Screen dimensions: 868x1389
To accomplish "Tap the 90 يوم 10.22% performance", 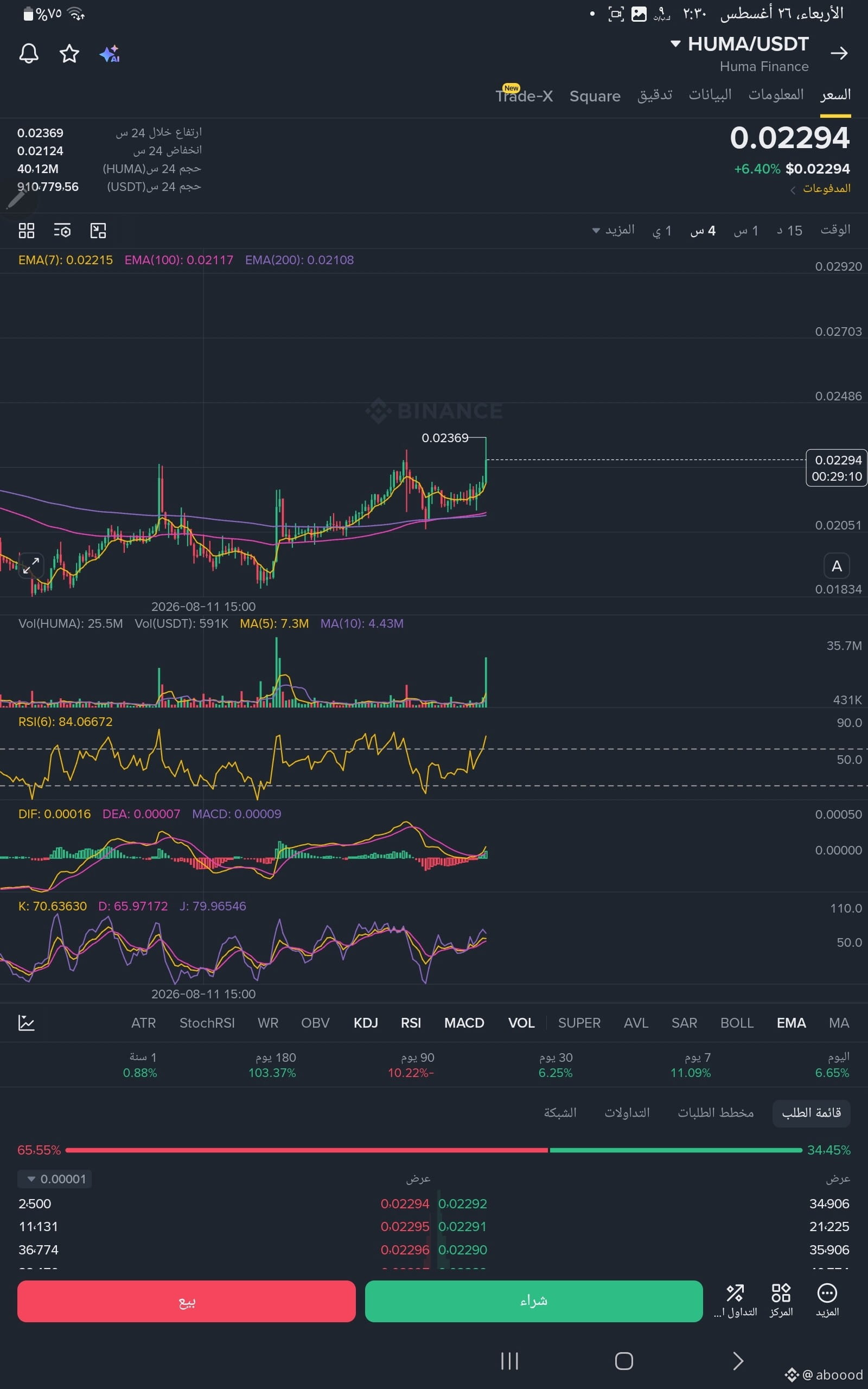I will pos(411,1065).
